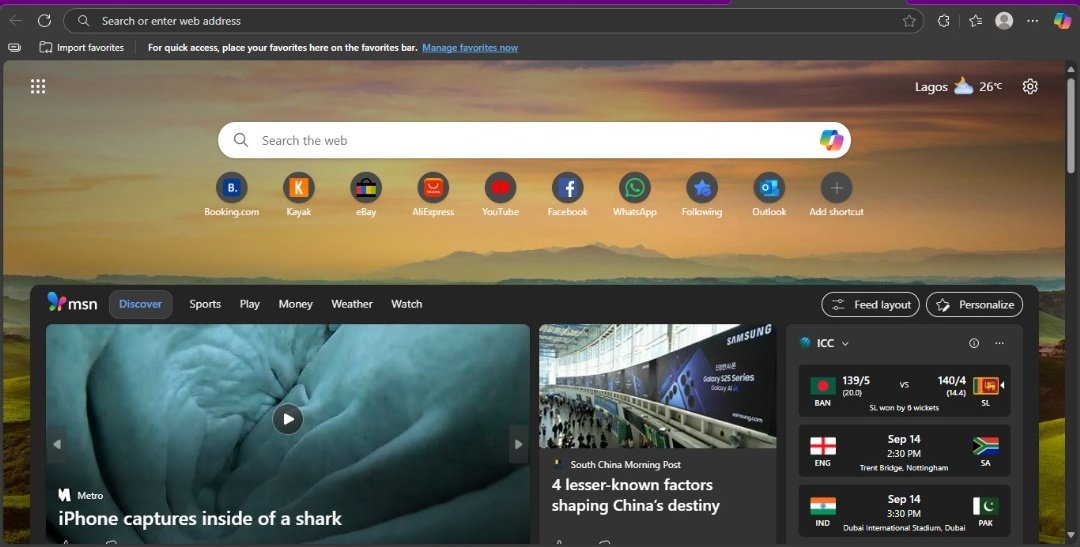Click 'SL won by 6 wickets' text
Screen dimensions: 1080x547
904,408
